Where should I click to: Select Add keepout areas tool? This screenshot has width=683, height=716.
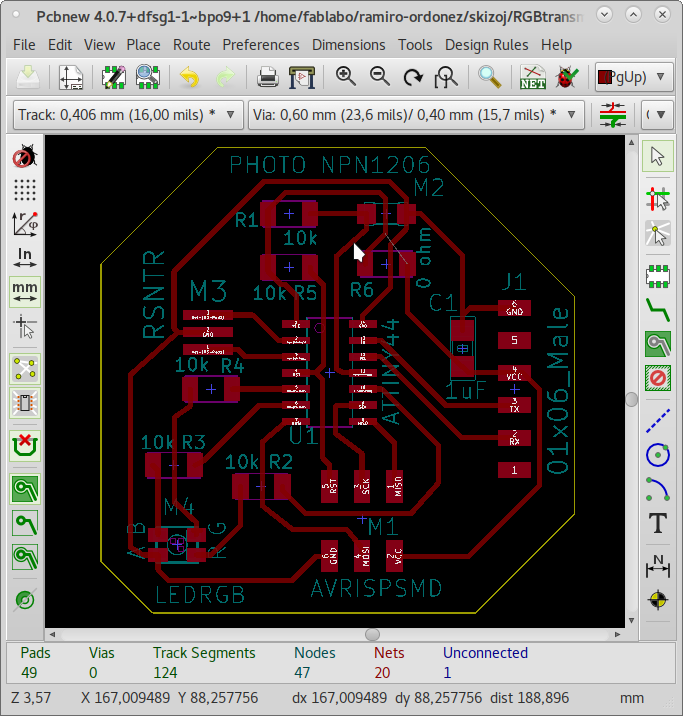(657, 378)
